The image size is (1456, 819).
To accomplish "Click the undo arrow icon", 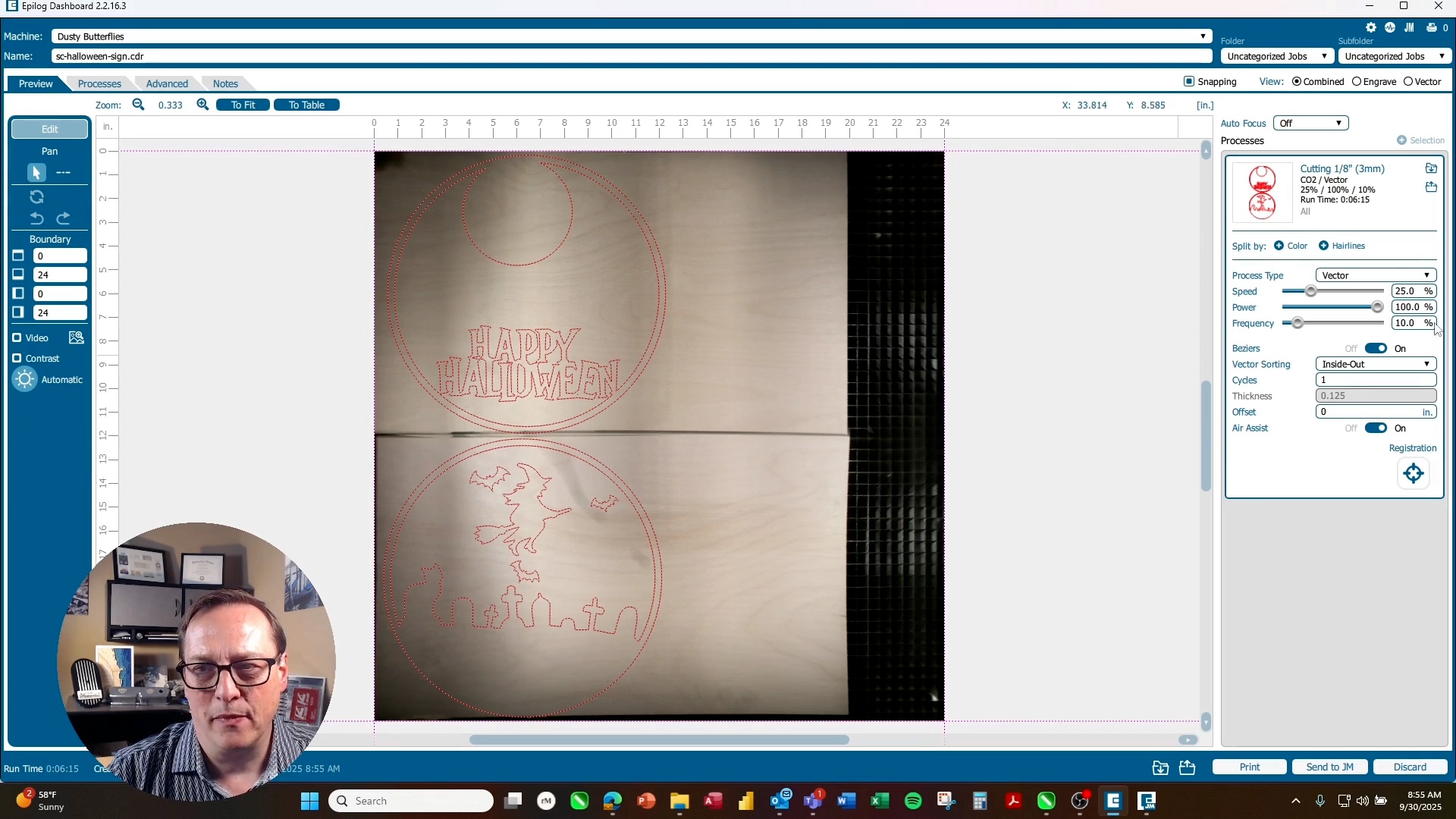I will (x=36, y=218).
